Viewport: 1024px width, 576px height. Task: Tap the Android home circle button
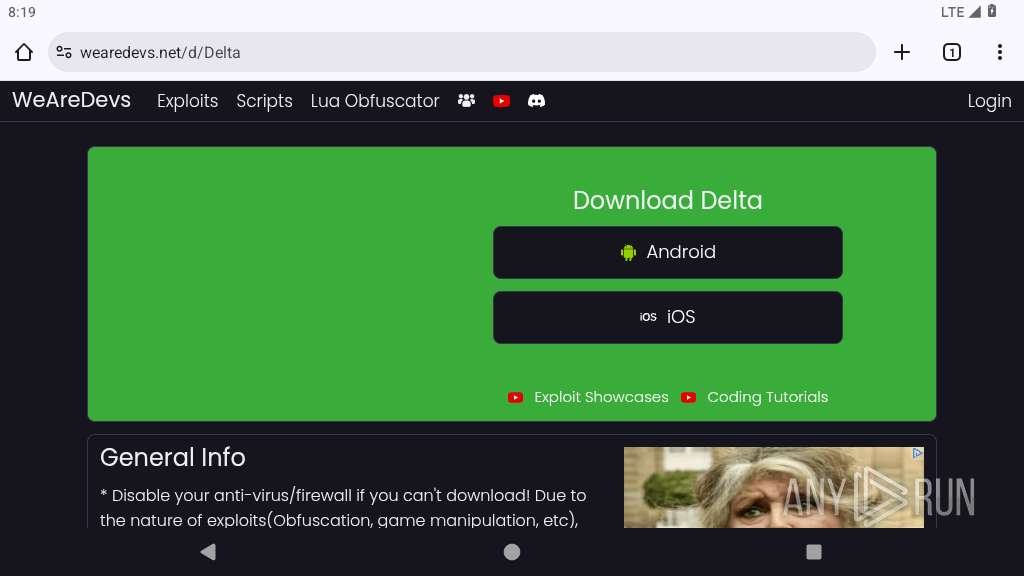(x=512, y=552)
